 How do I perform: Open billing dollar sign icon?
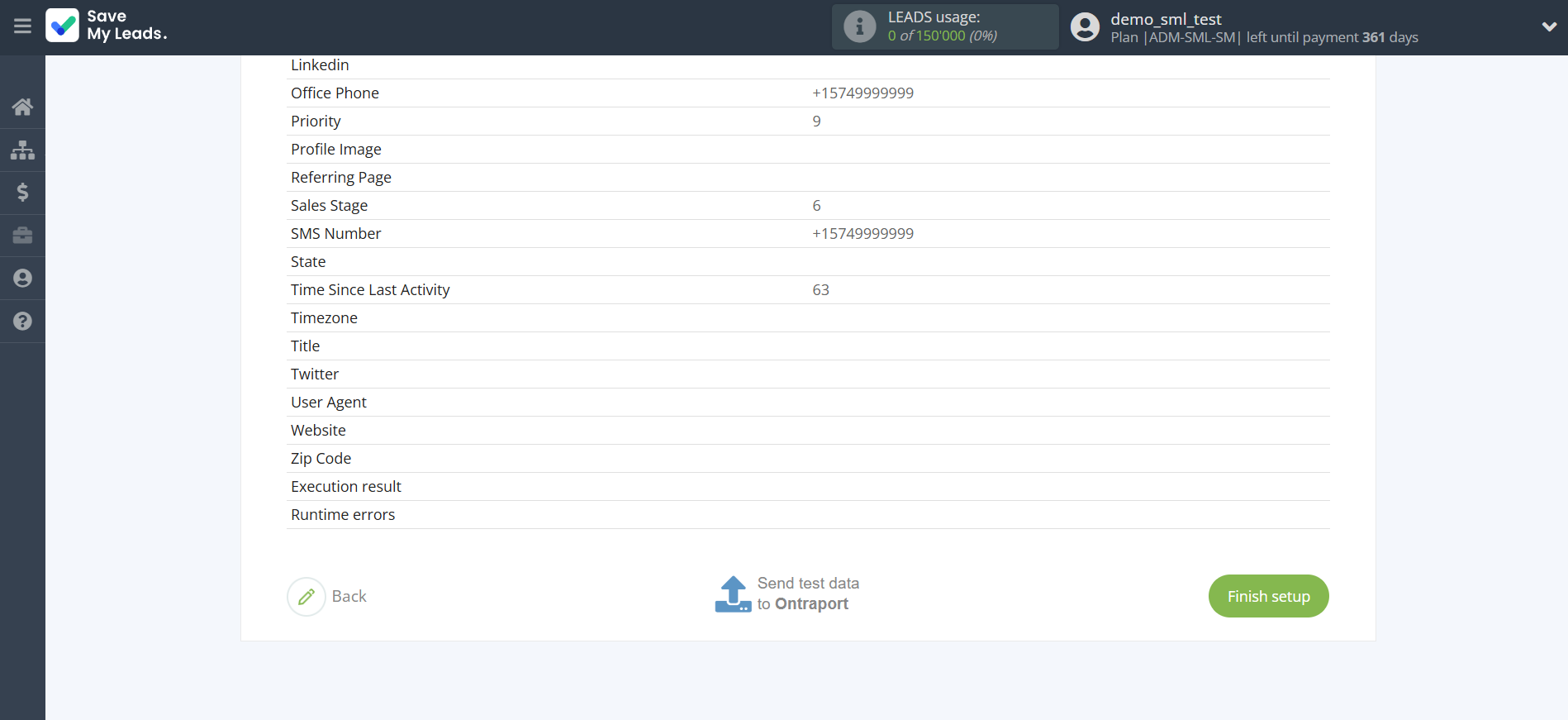[22, 193]
